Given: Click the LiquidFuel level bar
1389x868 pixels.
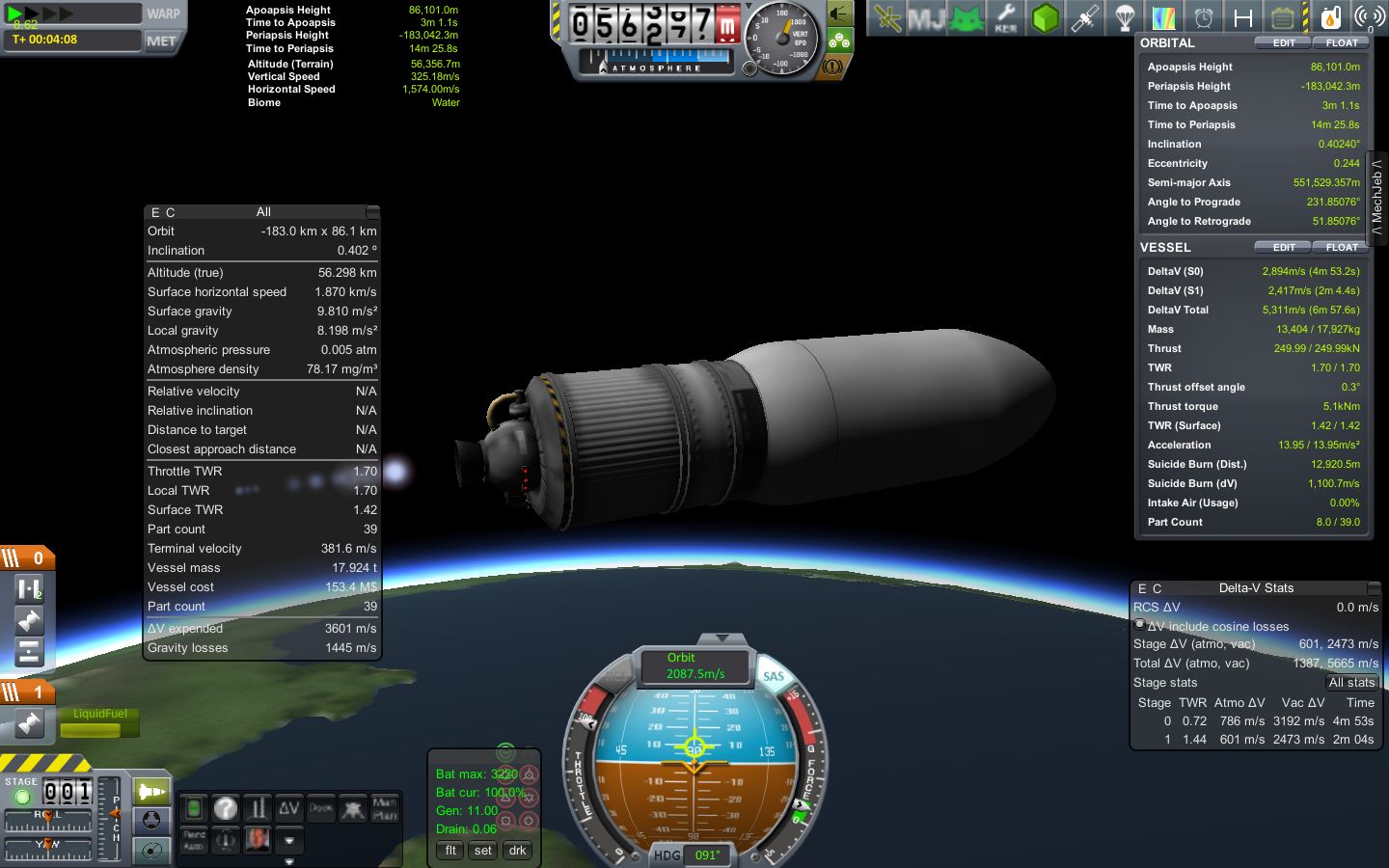Looking at the screenshot, I should click(99, 730).
